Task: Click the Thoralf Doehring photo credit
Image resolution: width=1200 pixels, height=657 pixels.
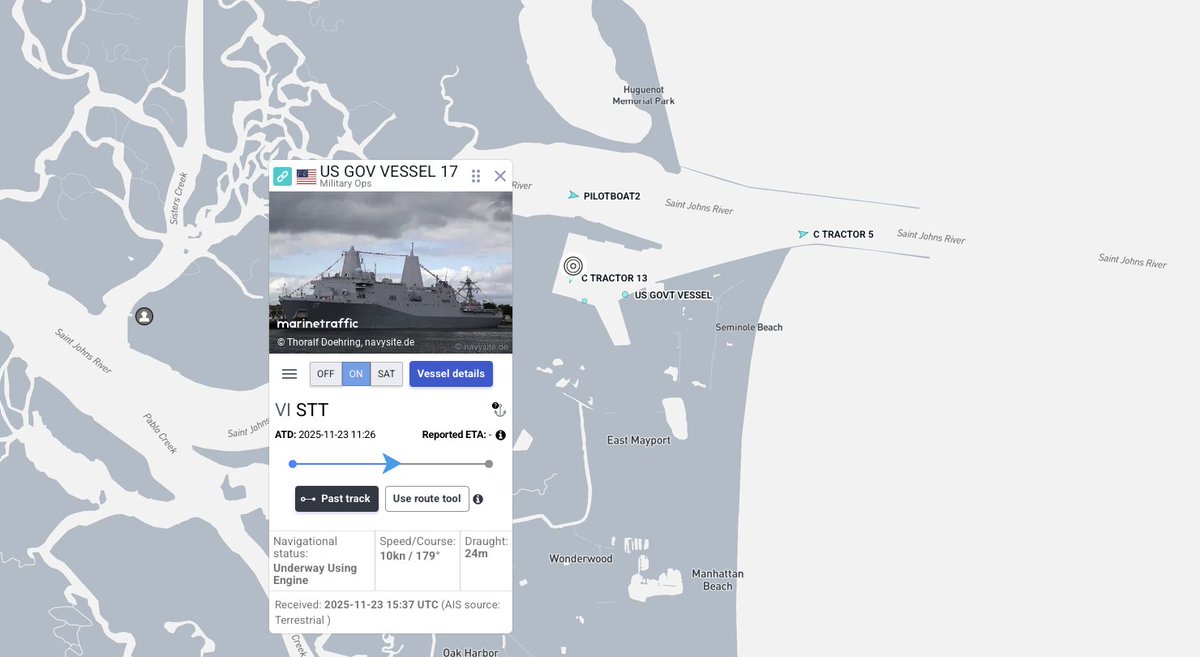Action: coord(346,342)
